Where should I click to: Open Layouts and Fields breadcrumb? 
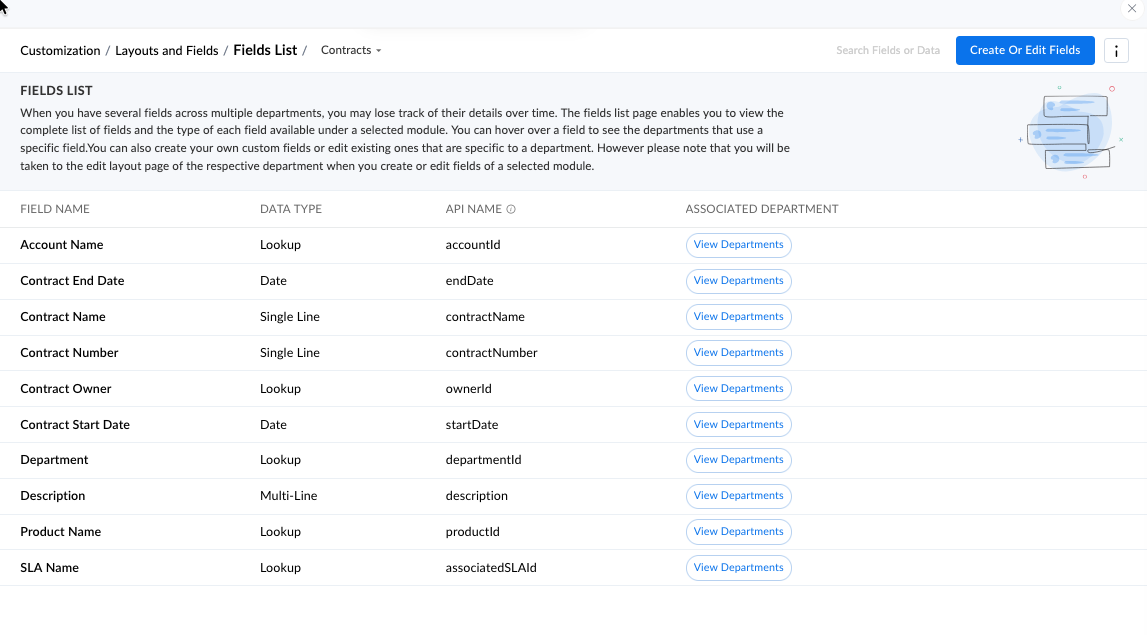(x=166, y=50)
